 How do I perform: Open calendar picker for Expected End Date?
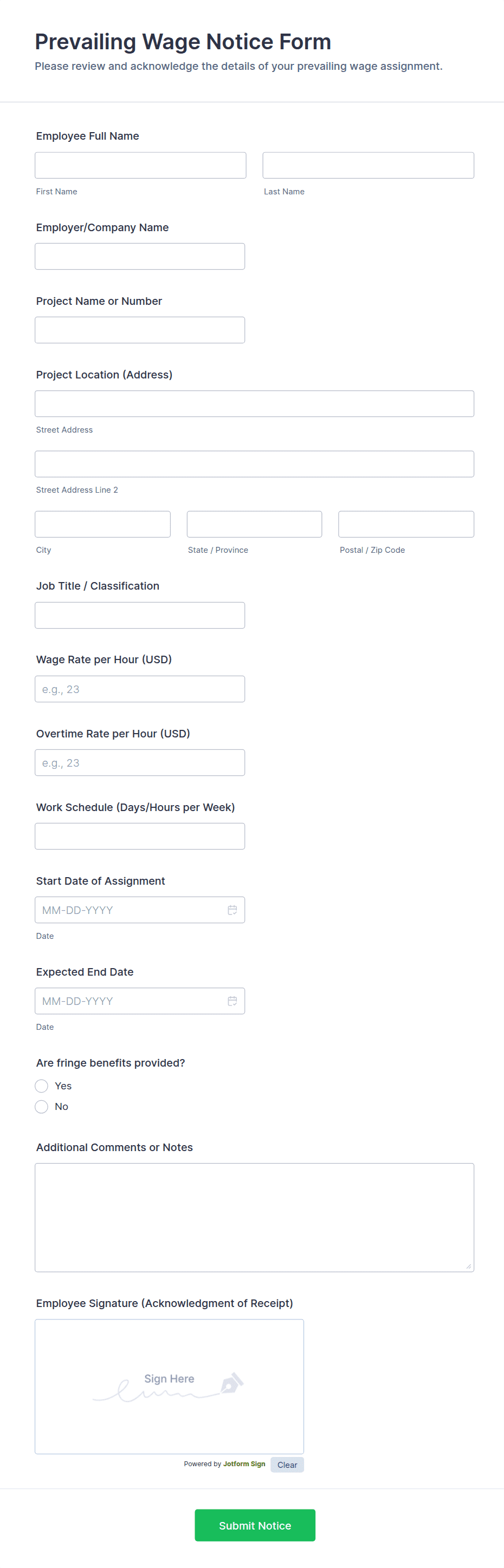[x=232, y=1001]
